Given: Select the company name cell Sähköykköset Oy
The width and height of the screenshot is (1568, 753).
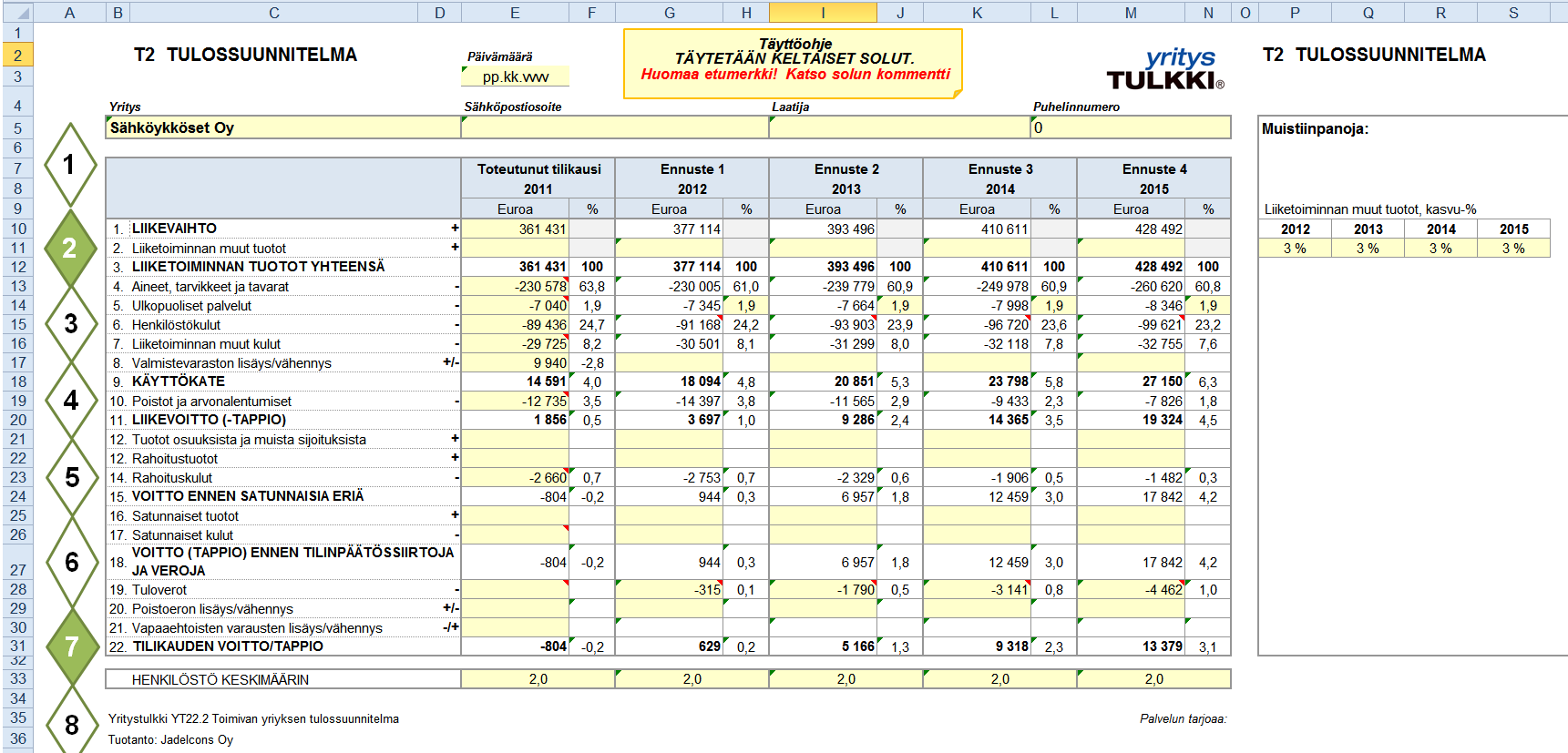Looking at the screenshot, I should coord(283,127).
